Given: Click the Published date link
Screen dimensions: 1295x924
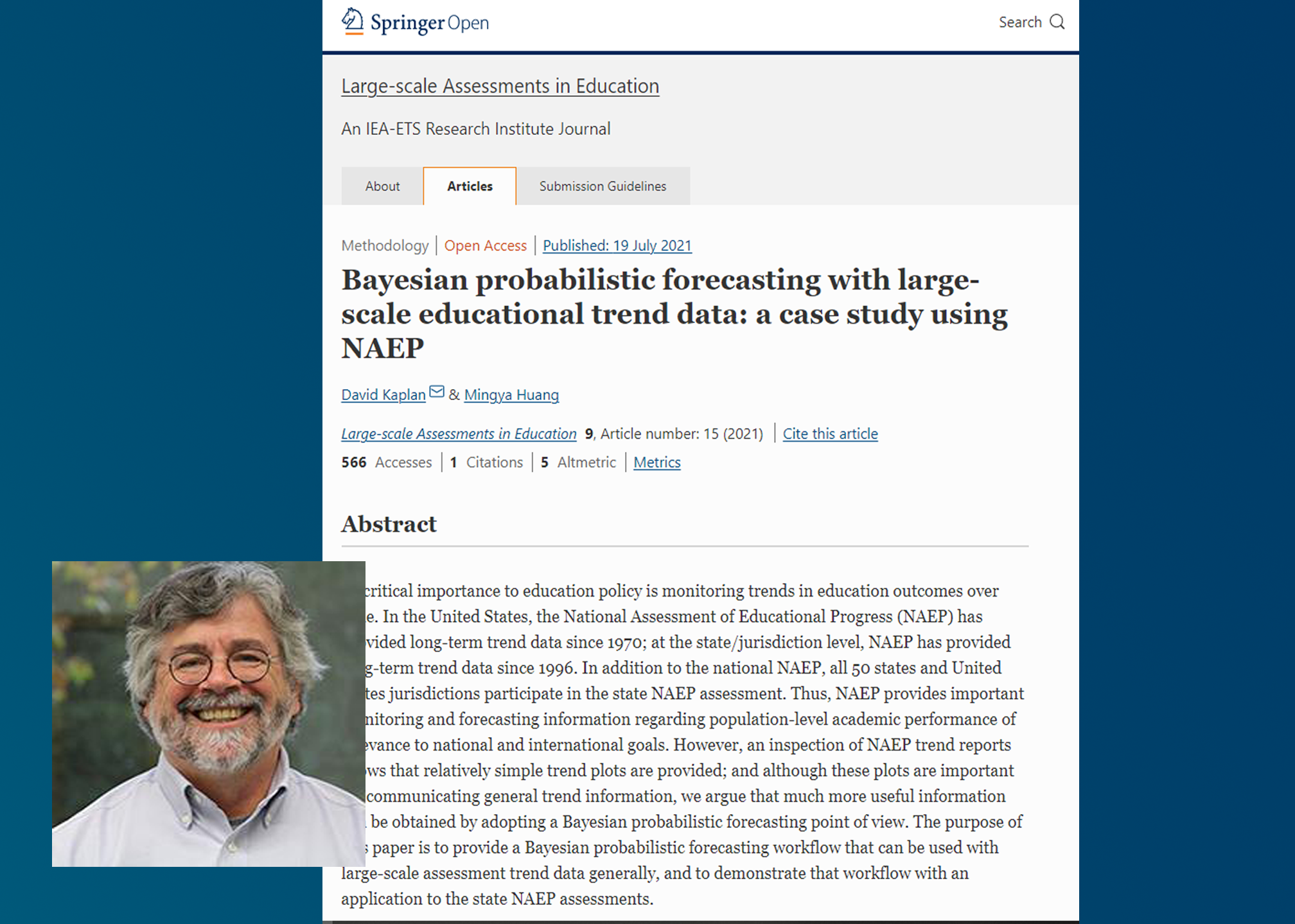Looking at the screenshot, I should tap(617, 244).
